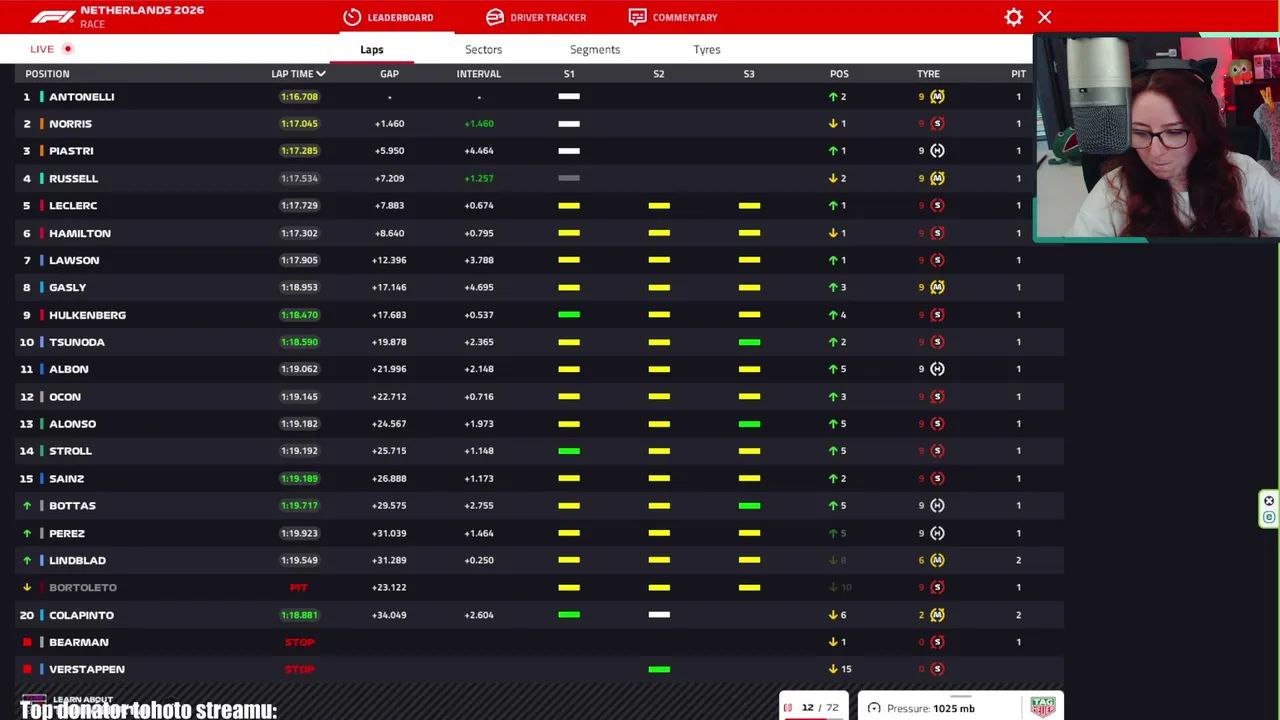Select driver NORRIS in the leaderboard
Viewport: 1280px width, 720px height.
click(70, 124)
